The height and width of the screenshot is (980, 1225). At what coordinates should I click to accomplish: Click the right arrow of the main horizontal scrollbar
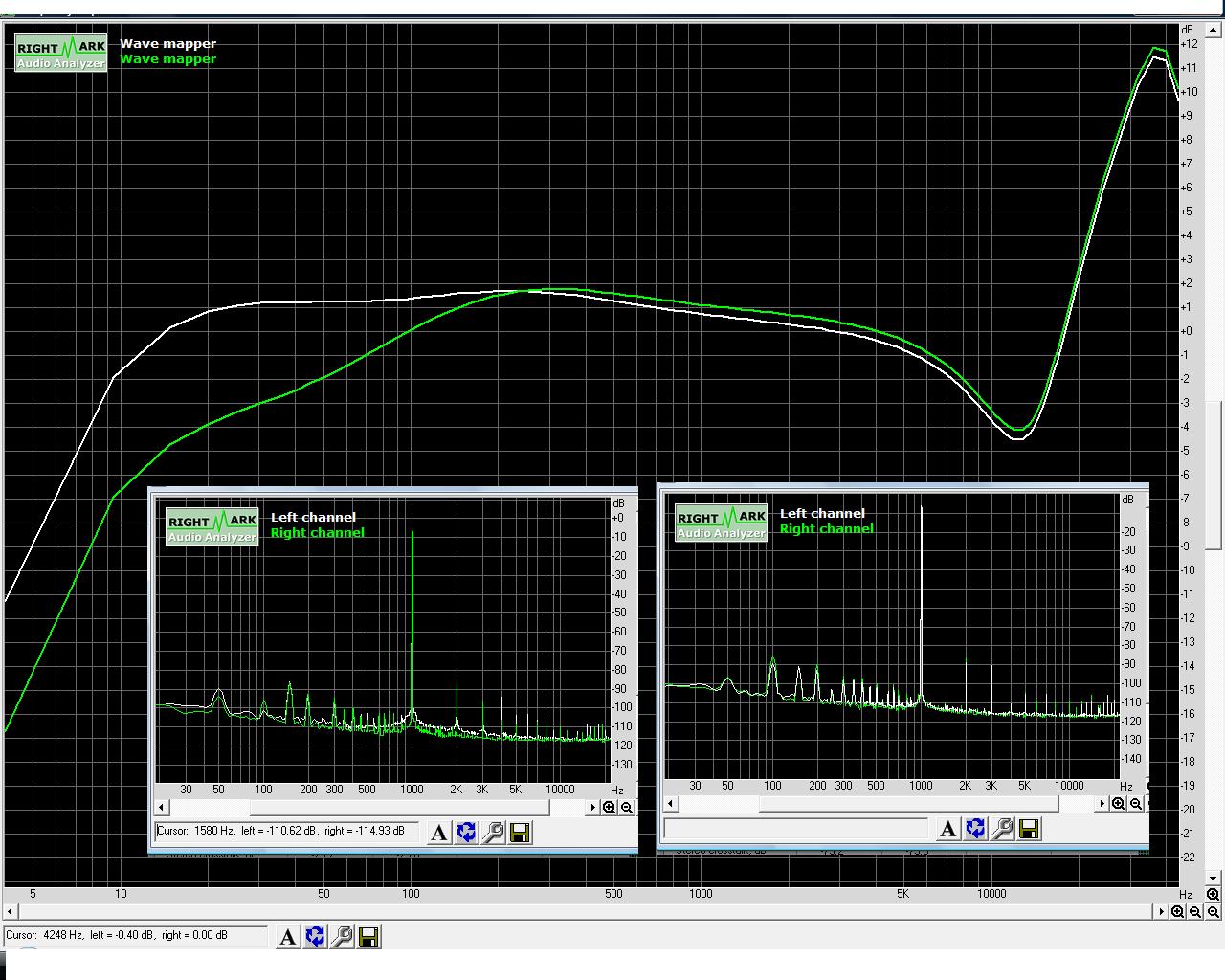pyautogui.click(x=1161, y=911)
